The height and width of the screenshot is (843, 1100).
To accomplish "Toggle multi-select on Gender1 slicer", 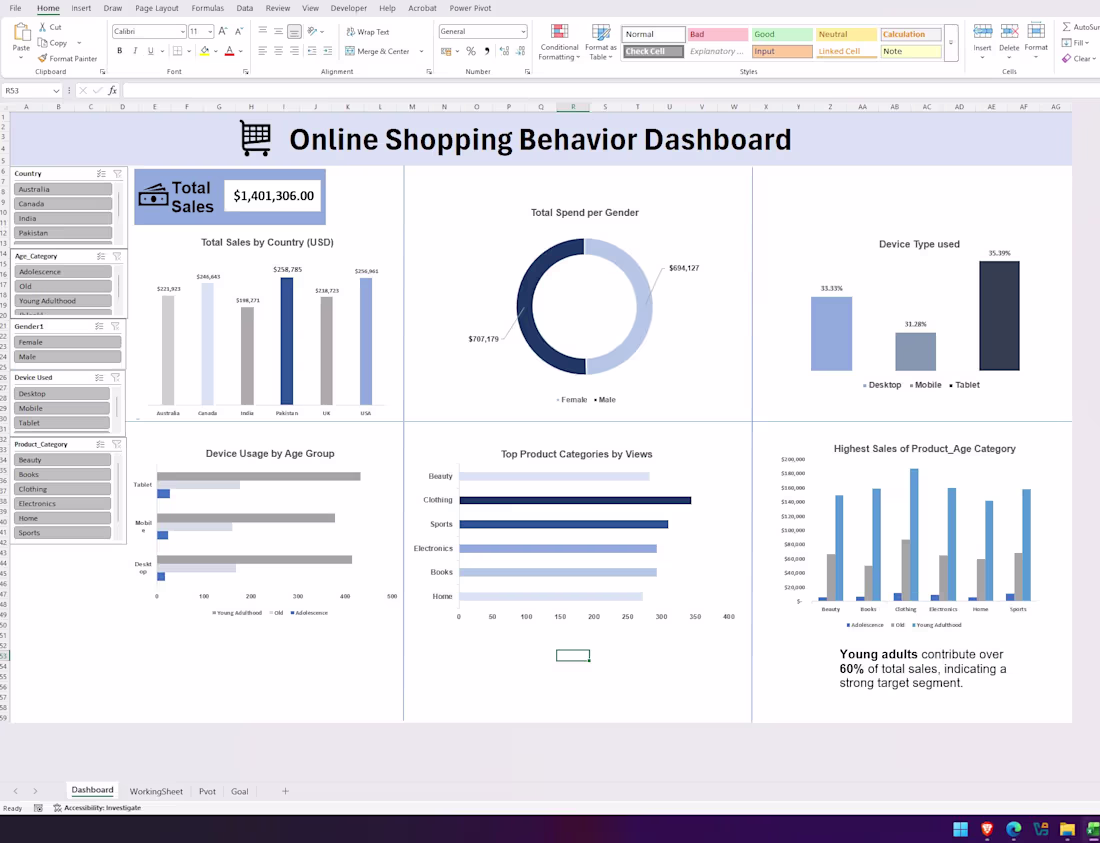I will [x=99, y=326].
